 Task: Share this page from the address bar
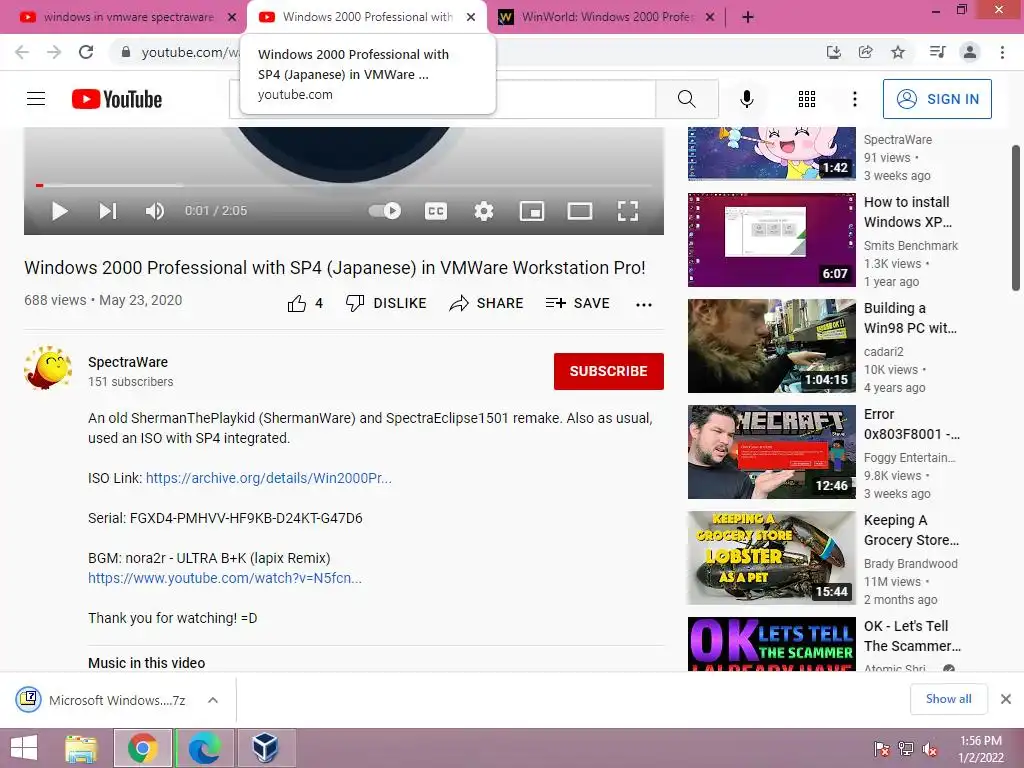point(866,52)
